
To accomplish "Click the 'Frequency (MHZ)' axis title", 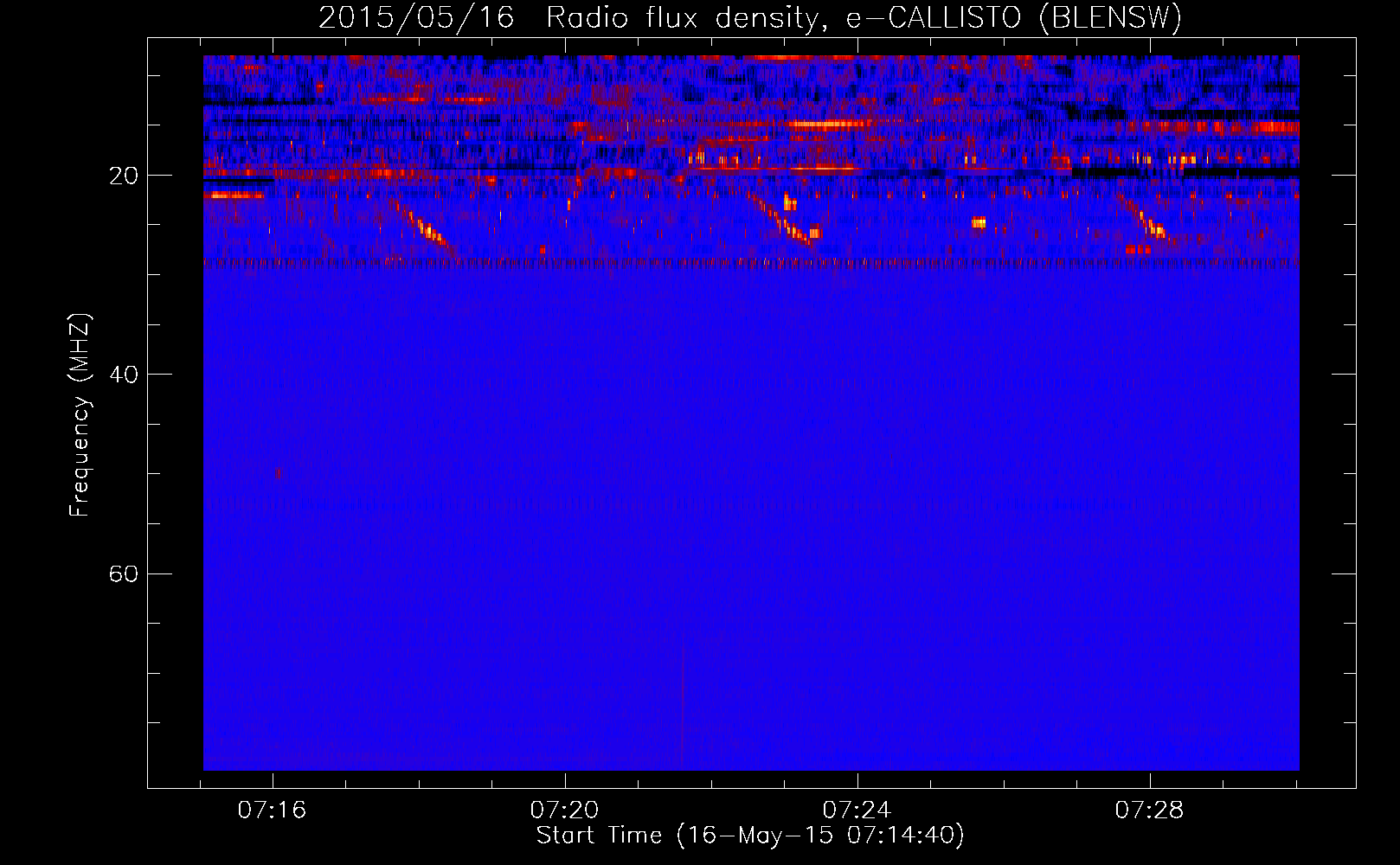I will [x=80, y=415].
